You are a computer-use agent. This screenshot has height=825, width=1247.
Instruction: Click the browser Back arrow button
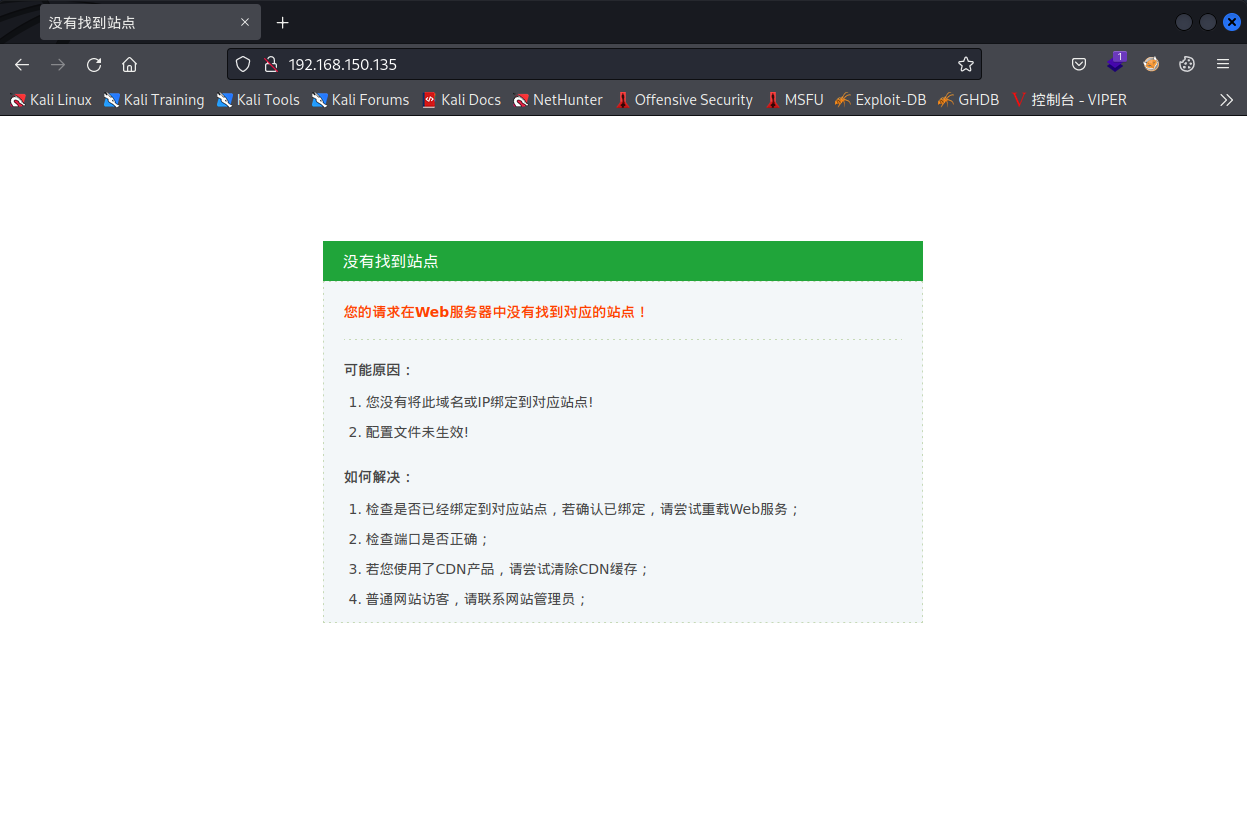22,64
